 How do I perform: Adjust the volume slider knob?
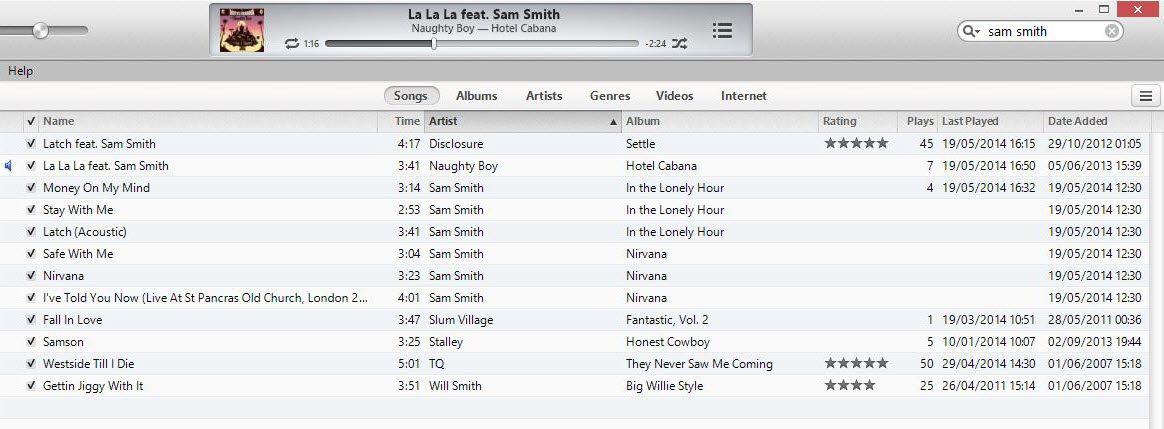(41, 30)
